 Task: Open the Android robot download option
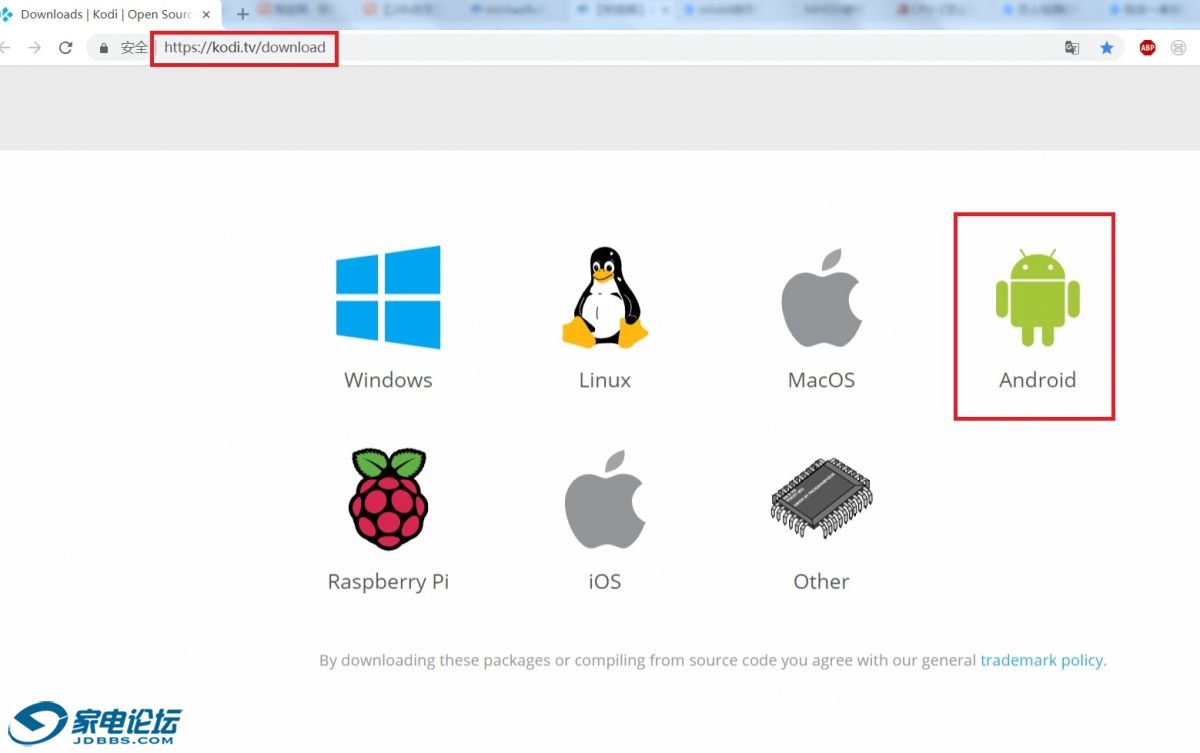pos(1037,298)
